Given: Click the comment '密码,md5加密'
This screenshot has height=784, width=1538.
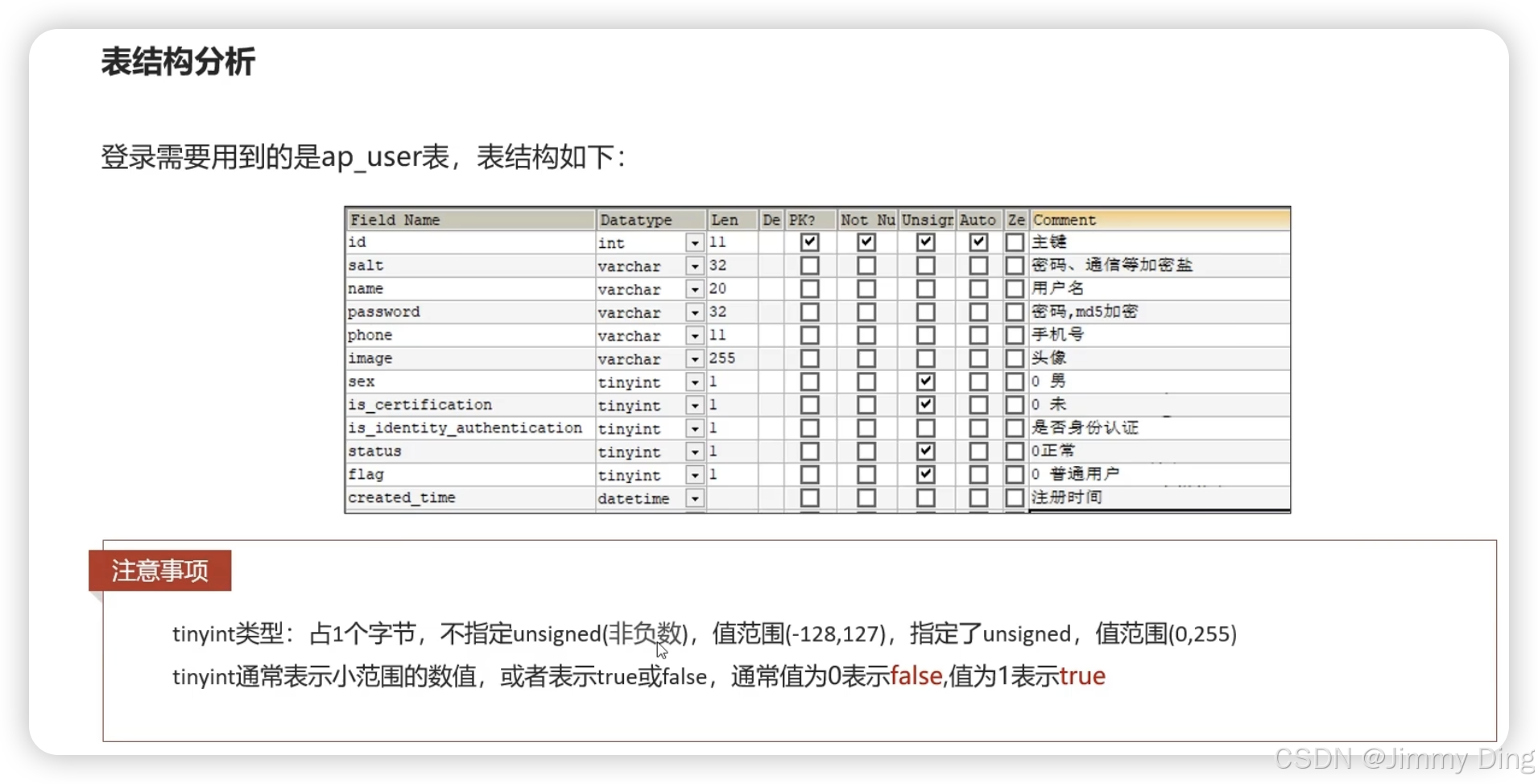Looking at the screenshot, I should pos(1085,312).
